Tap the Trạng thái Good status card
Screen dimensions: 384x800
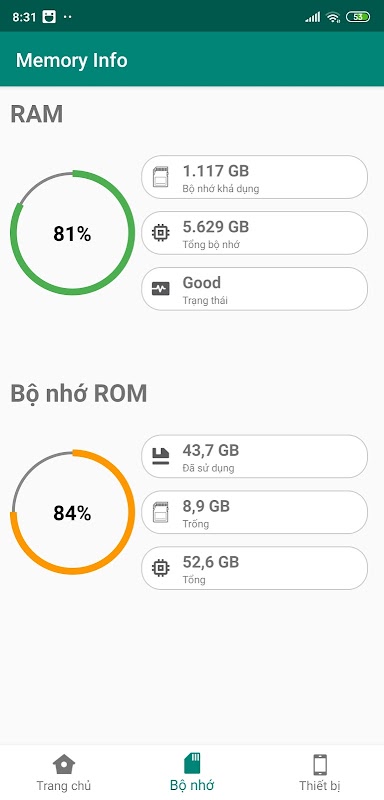pyautogui.click(x=254, y=289)
